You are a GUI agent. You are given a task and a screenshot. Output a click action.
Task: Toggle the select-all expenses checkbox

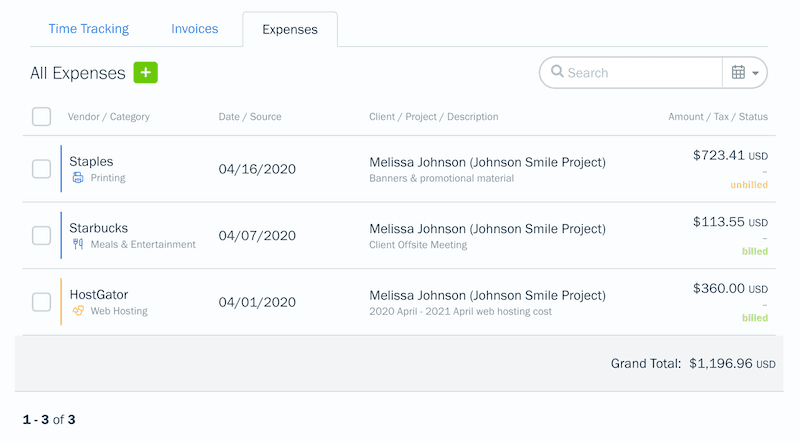pos(41,117)
